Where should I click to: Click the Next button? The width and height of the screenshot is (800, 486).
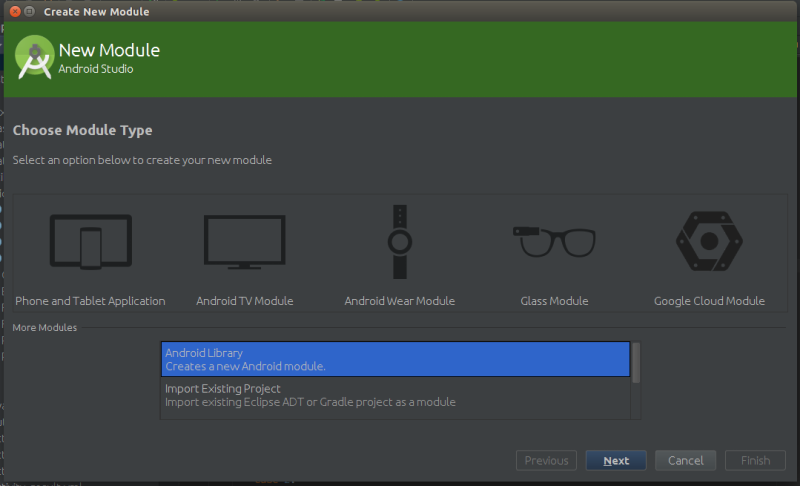tap(616, 461)
